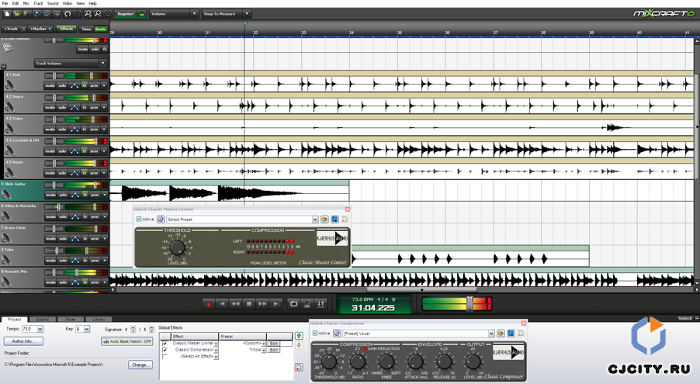Open the Snap To Measure dropdown
Viewport: 700px width, 384px height.
click(247, 14)
